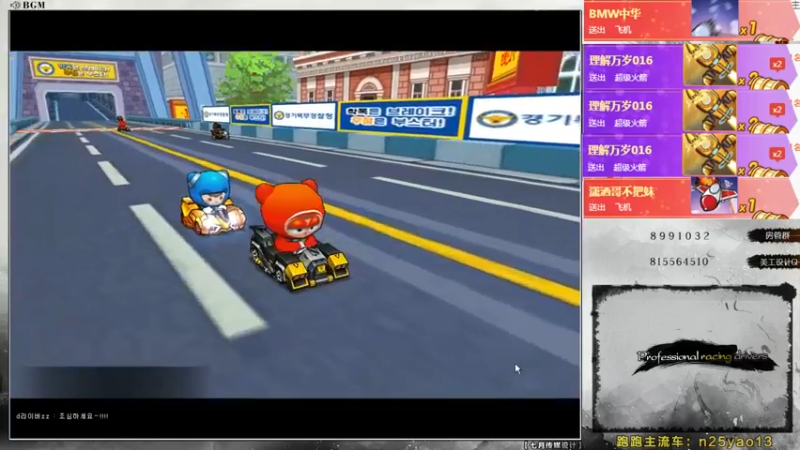This screenshot has height=450, width=800.
Task: Click the 美工设计Q label
Action: (779, 262)
